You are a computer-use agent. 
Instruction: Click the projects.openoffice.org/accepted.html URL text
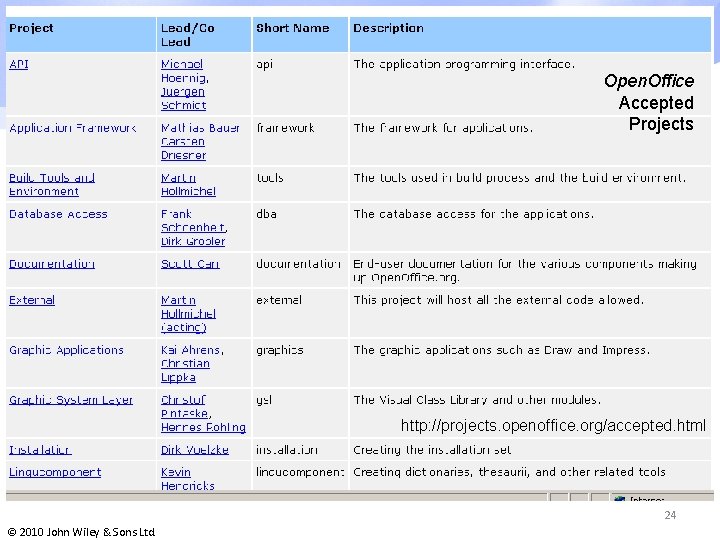pos(553,426)
